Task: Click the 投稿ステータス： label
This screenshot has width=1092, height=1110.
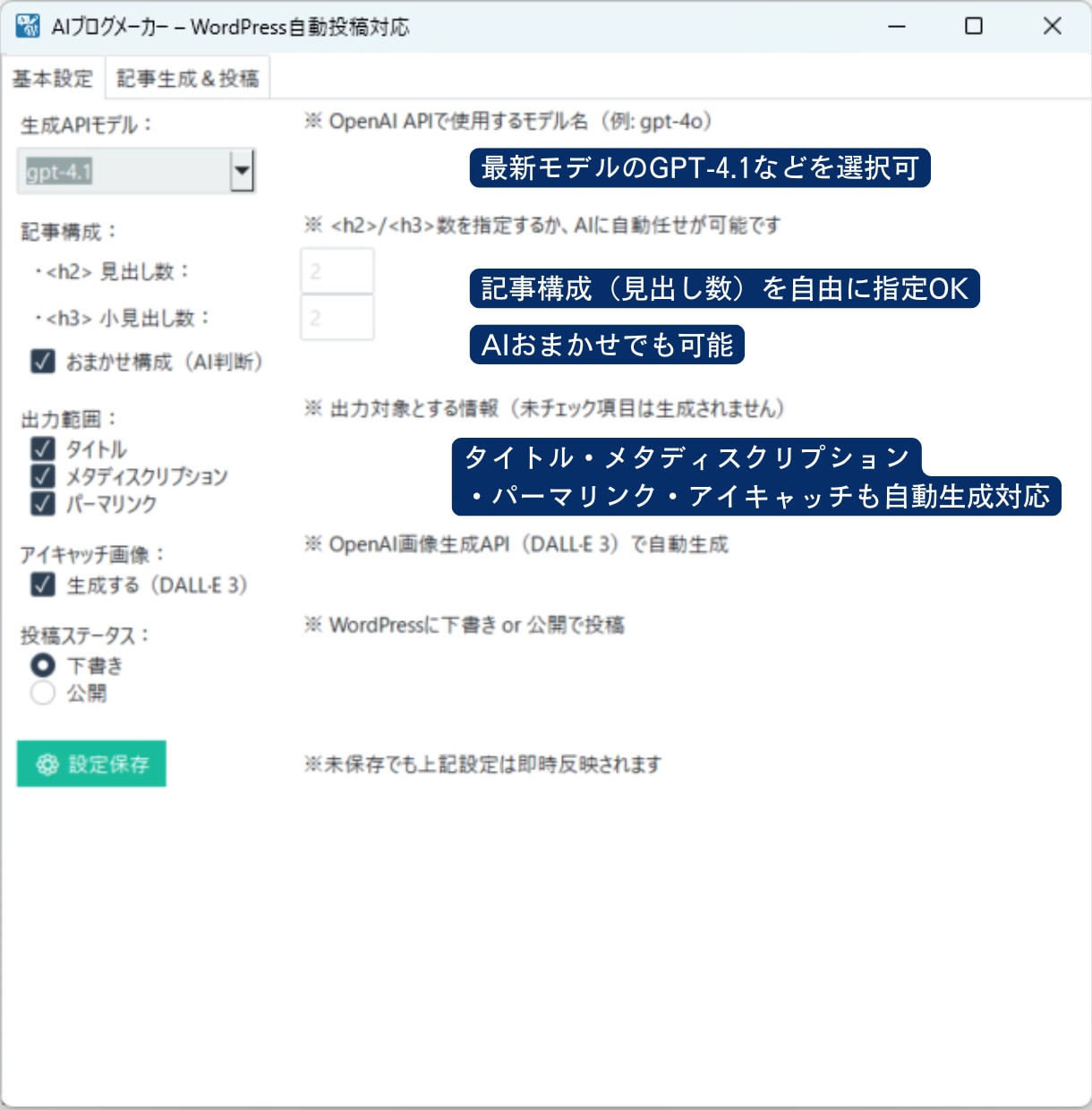Action: (85, 636)
